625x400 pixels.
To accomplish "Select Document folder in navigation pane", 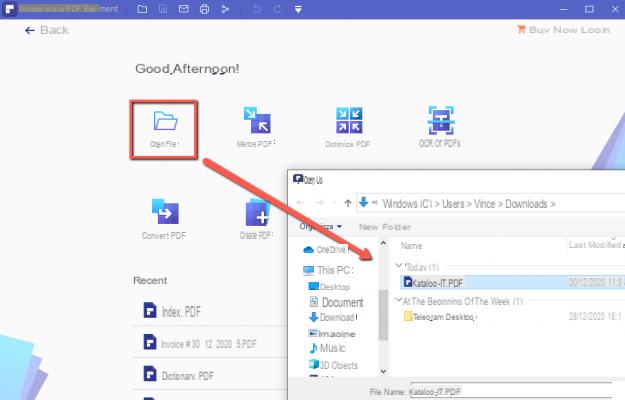I will point(336,302).
